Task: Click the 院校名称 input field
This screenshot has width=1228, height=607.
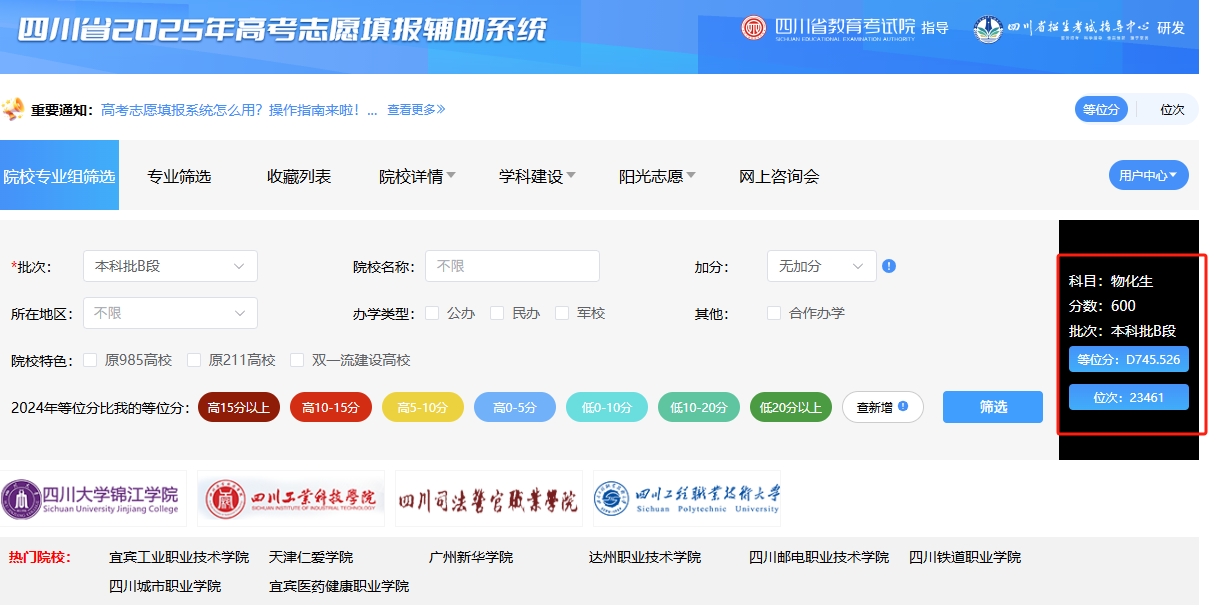Action: [512, 266]
